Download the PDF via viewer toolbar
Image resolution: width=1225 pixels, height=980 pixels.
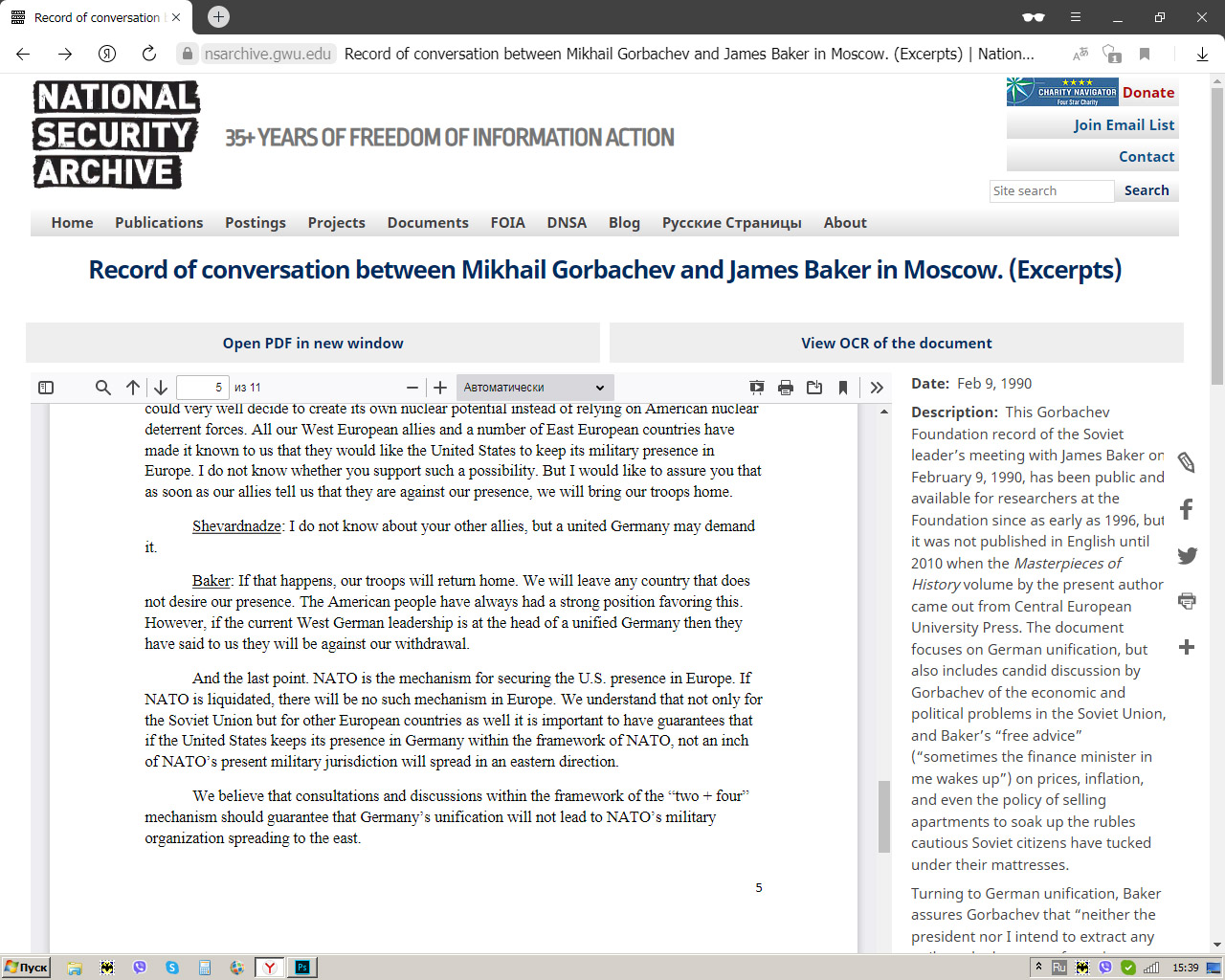[814, 388]
